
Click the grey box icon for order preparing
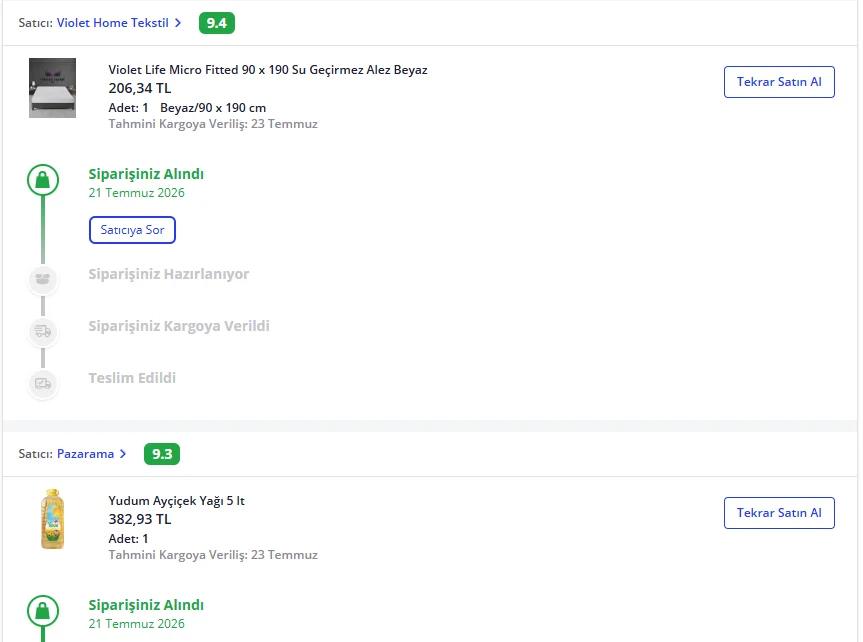(x=43, y=279)
